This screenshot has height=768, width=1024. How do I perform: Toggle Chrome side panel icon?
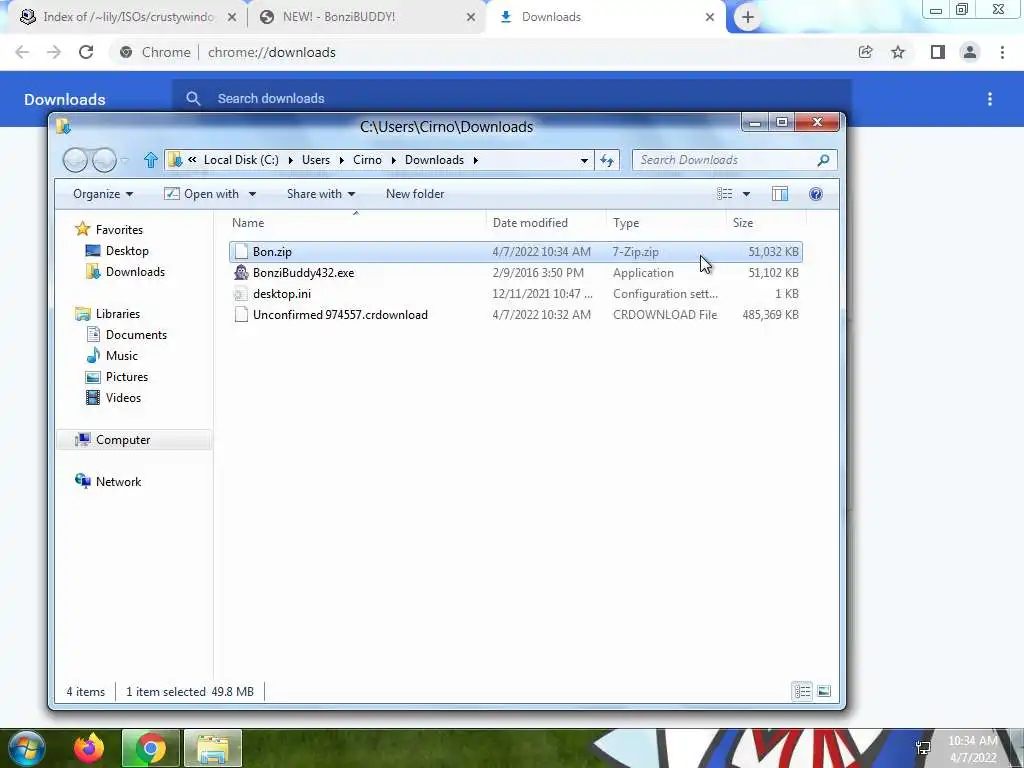tap(938, 52)
